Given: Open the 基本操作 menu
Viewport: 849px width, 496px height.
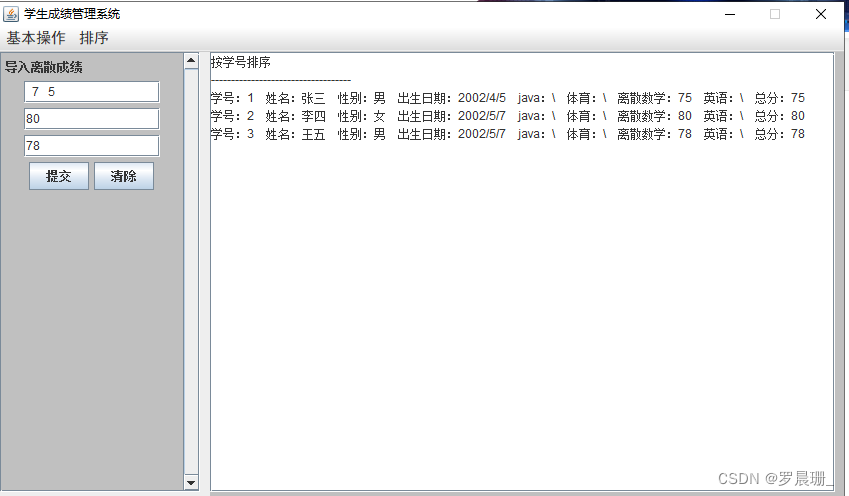Looking at the screenshot, I should pyautogui.click(x=36, y=38).
